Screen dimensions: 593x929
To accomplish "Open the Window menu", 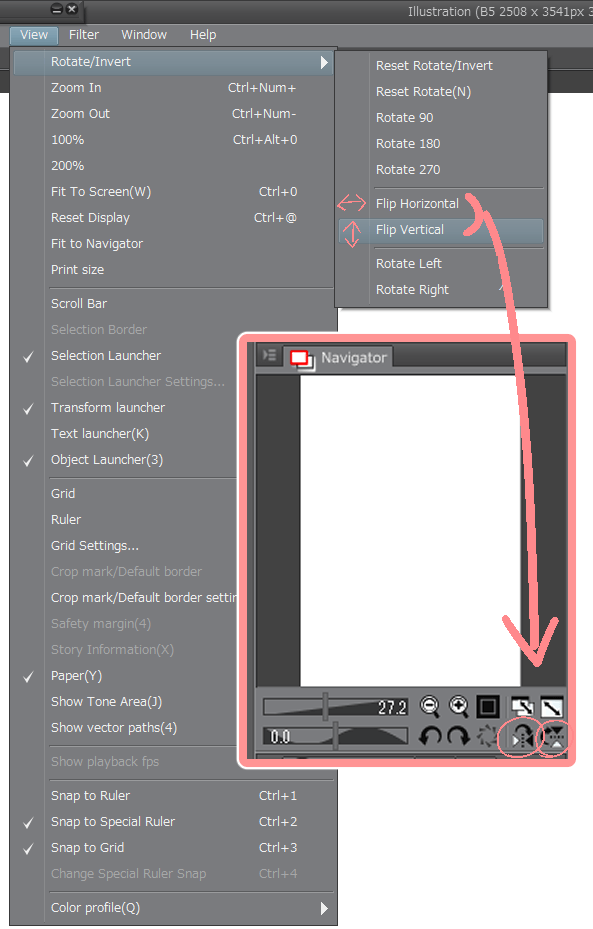I will coord(144,35).
